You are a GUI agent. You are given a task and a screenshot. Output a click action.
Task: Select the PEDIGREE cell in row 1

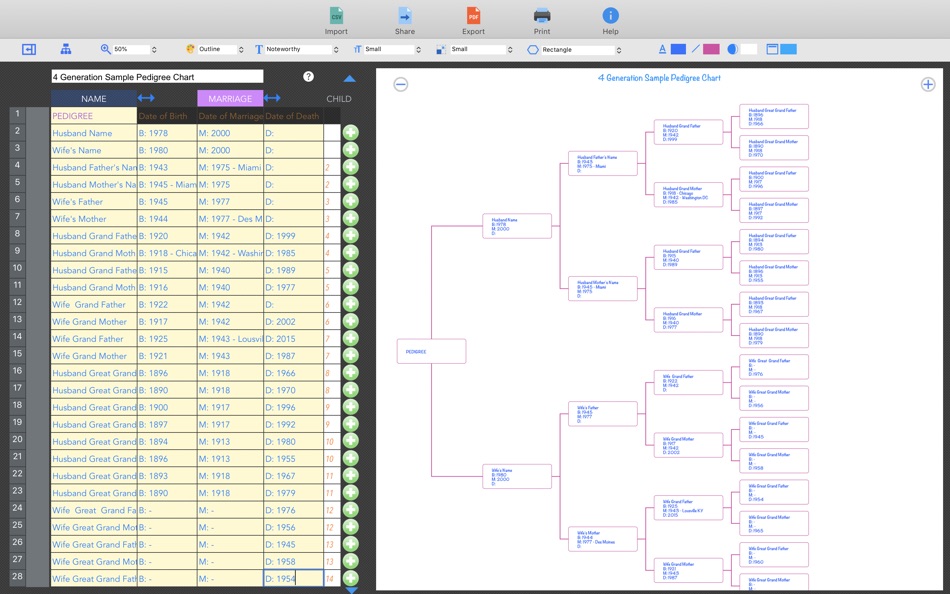pyautogui.click(x=94, y=116)
